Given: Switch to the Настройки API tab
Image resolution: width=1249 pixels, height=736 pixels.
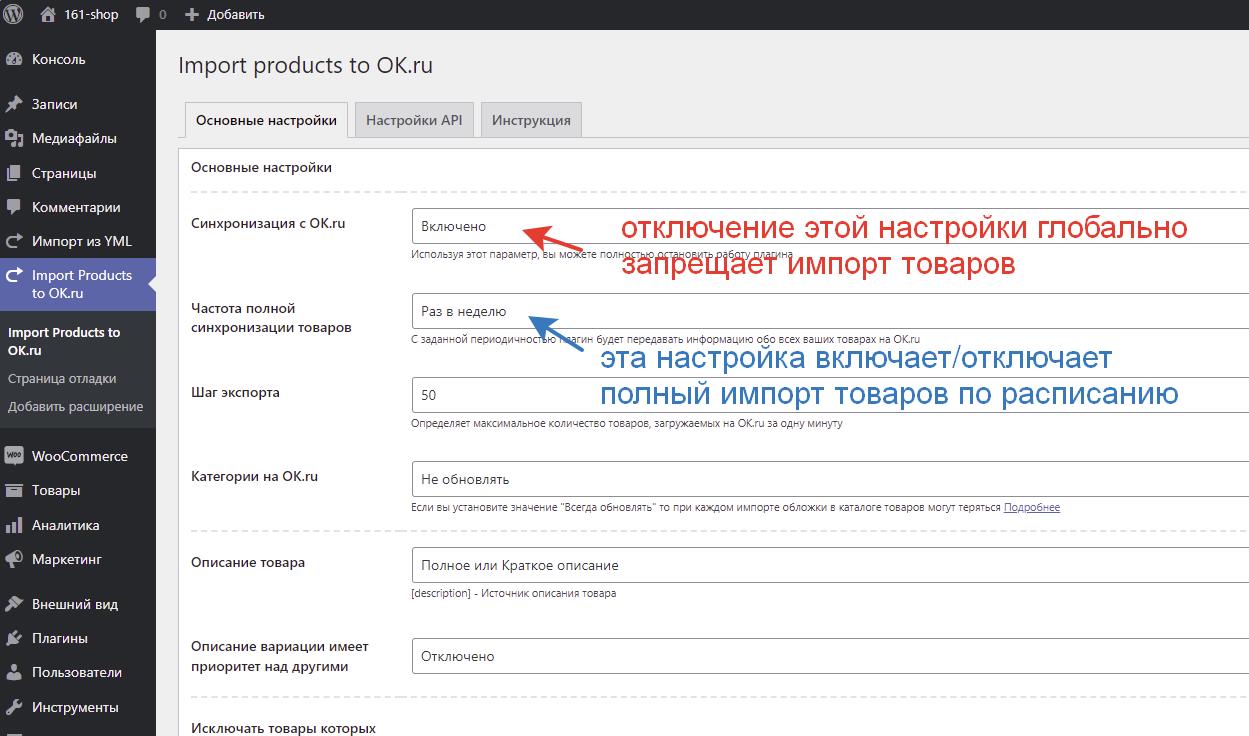Looking at the screenshot, I should click(414, 120).
